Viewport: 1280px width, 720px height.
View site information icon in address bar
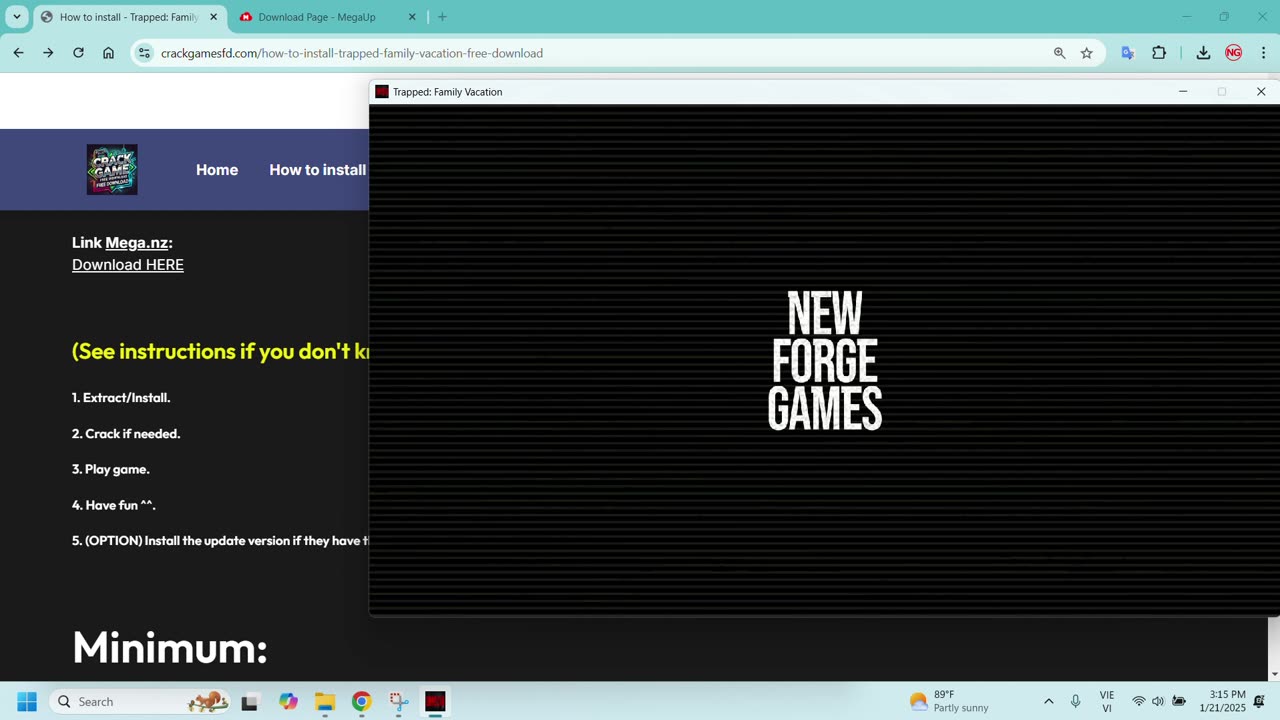point(144,53)
